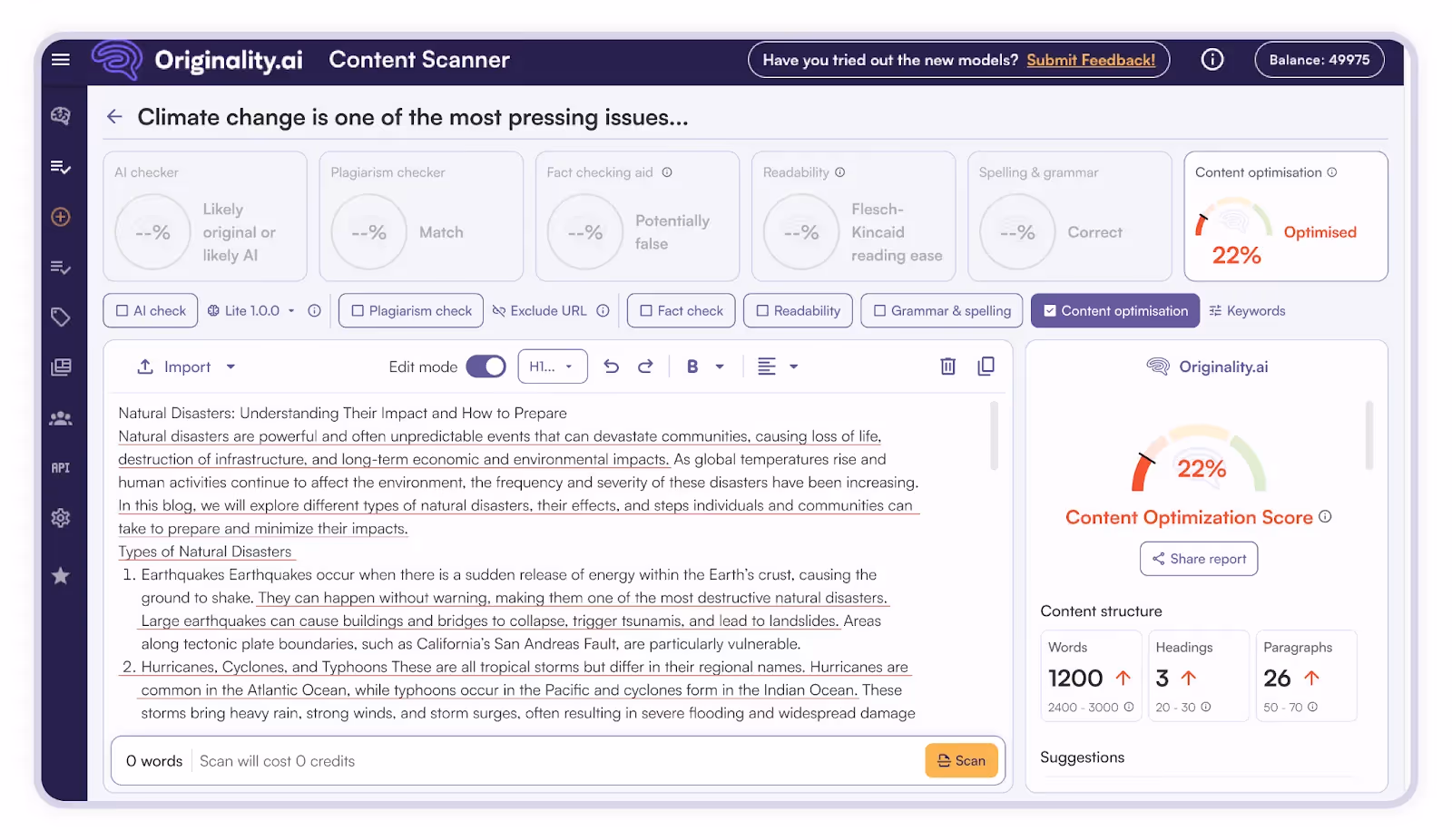Delete content with the trash icon
Viewport: 1452px width, 840px height.
pos(947,366)
